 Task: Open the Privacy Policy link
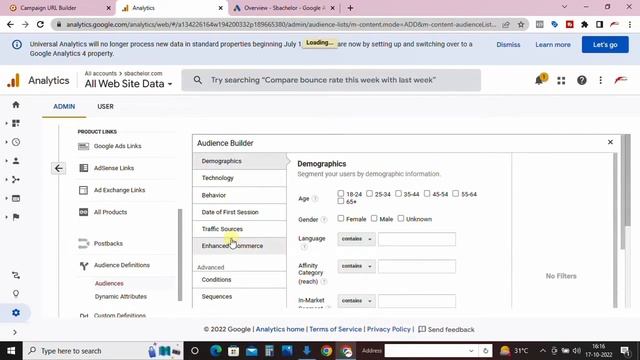389,329
